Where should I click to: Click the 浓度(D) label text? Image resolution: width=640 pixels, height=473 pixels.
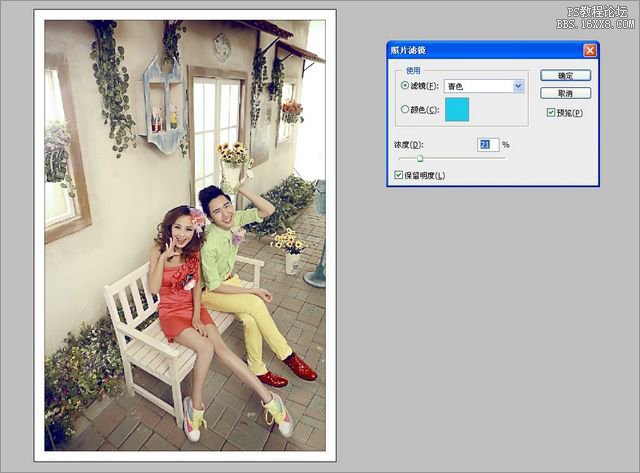[410, 145]
